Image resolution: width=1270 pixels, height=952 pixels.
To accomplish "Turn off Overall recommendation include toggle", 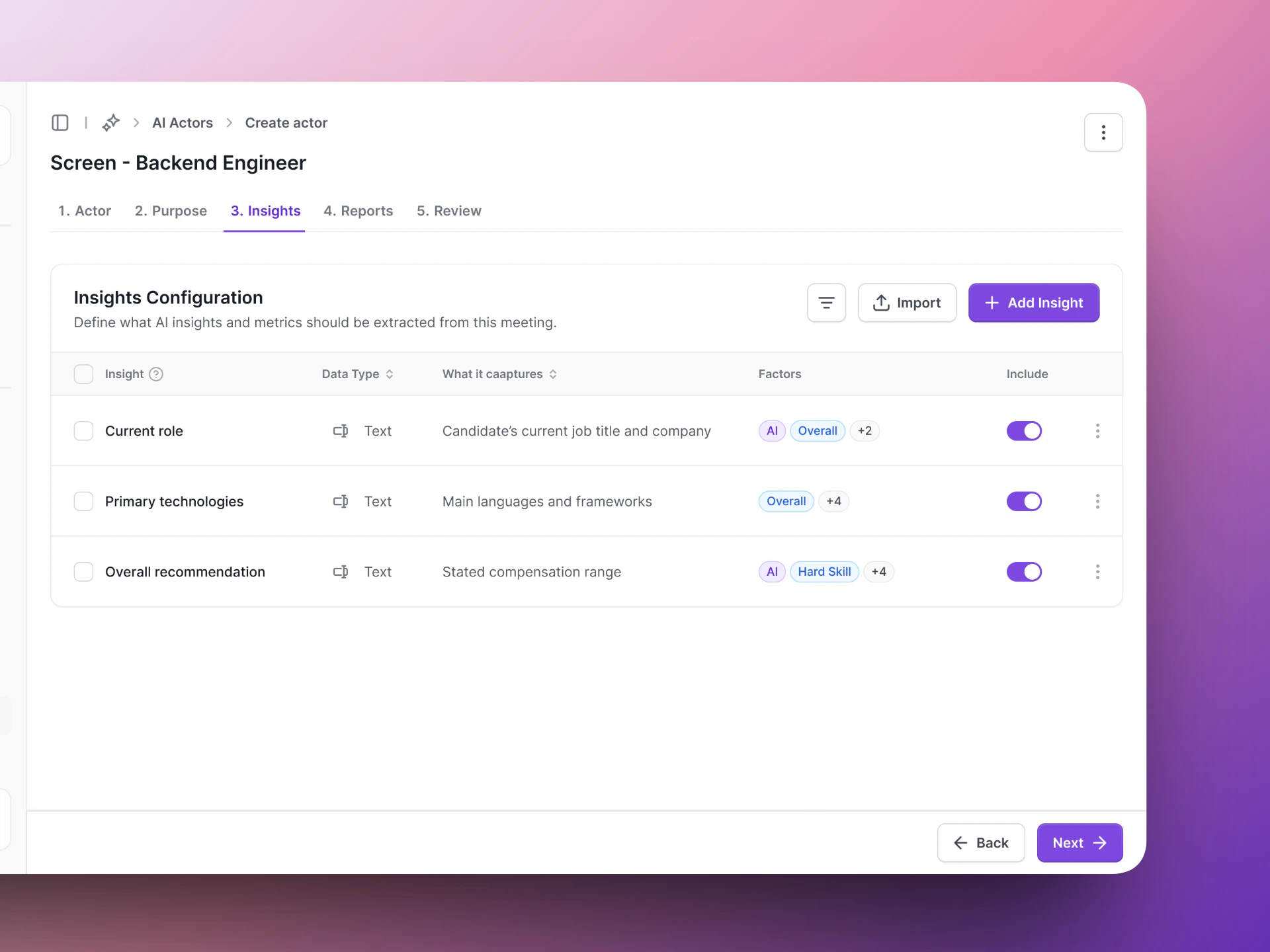I will pos(1023,572).
